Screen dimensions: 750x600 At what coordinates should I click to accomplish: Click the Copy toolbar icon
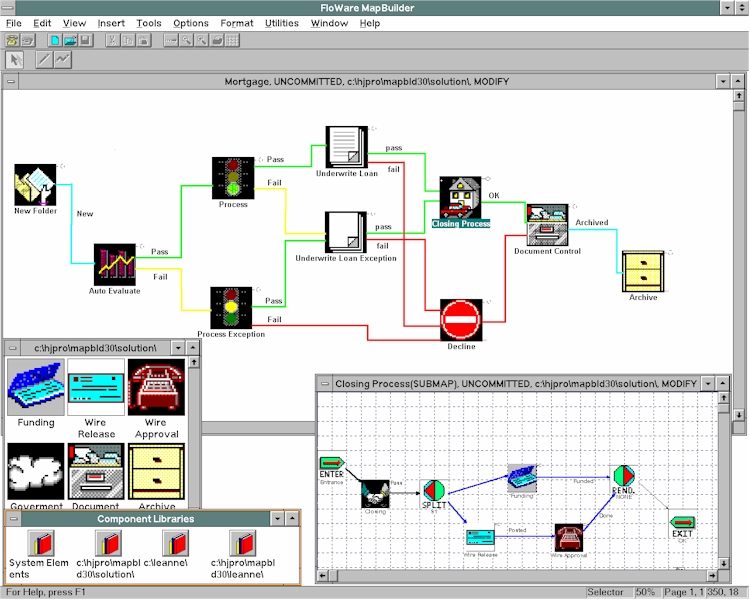(128, 41)
